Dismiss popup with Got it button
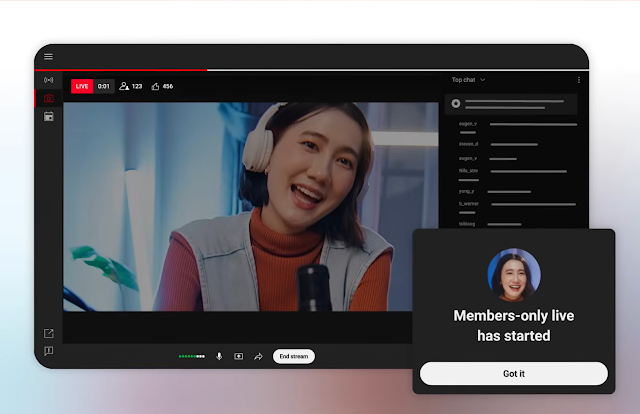 pyautogui.click(x=513, y=373)
